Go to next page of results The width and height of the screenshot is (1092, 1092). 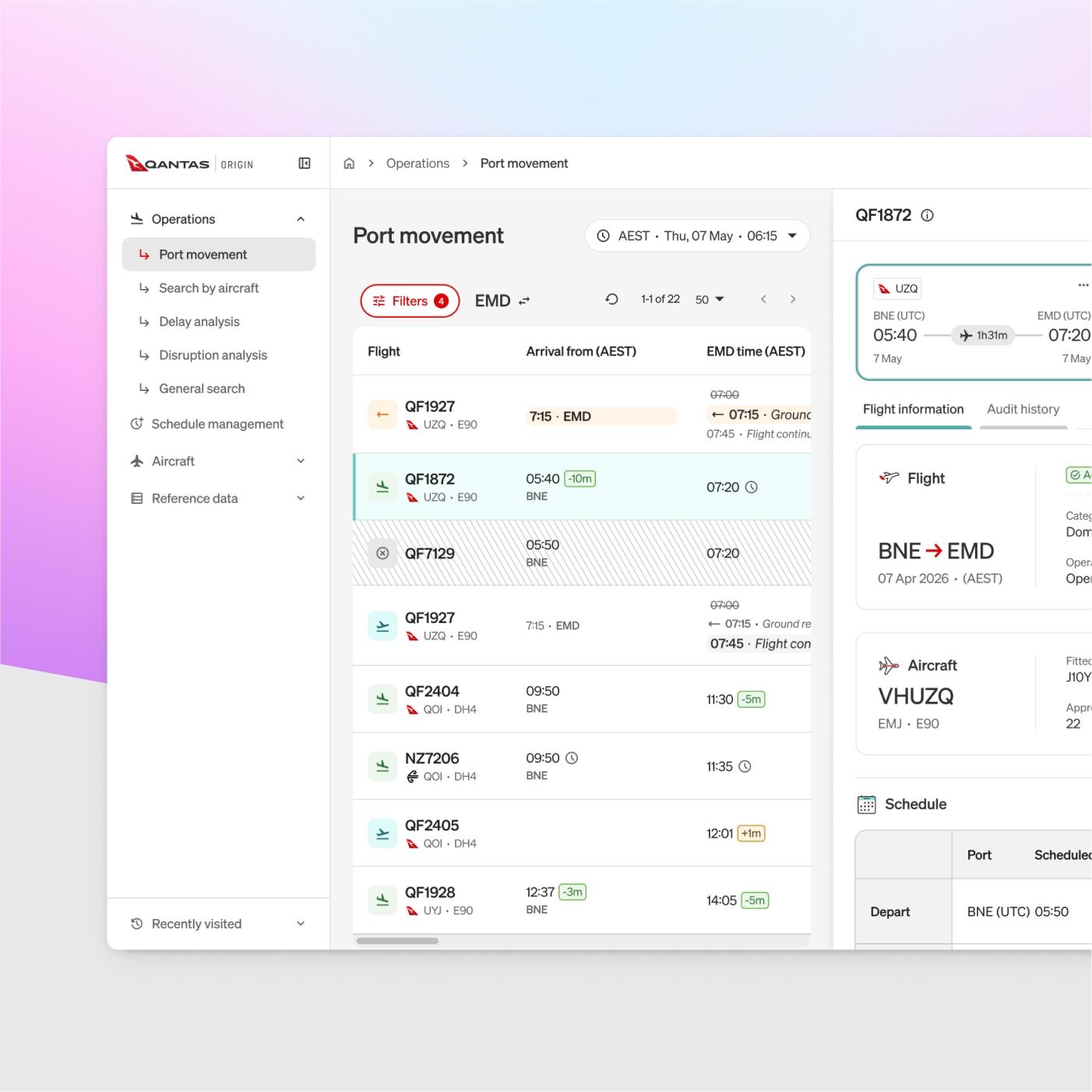pos(793,299)
